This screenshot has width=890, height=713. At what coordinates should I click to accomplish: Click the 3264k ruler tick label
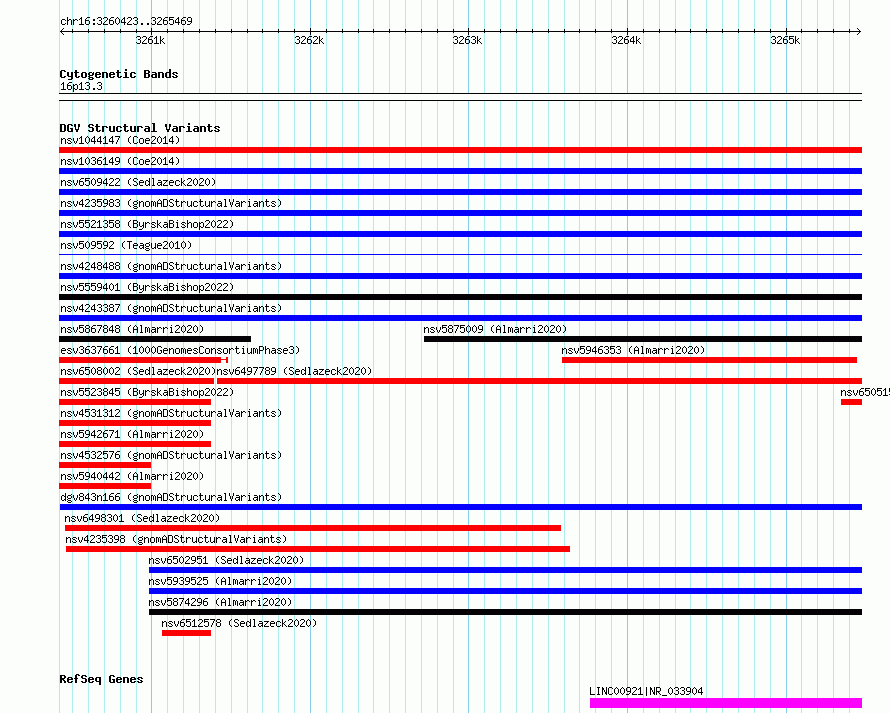[626, 40]
